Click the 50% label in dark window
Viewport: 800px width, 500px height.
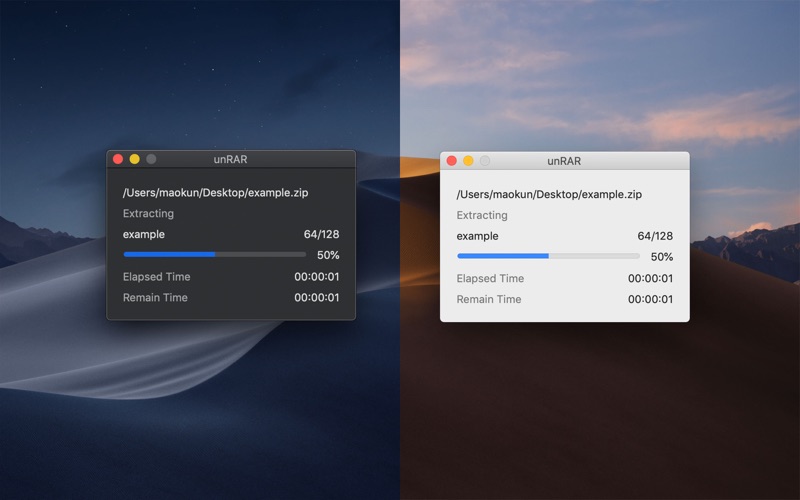pyautogui.click(x=328, y=255)
